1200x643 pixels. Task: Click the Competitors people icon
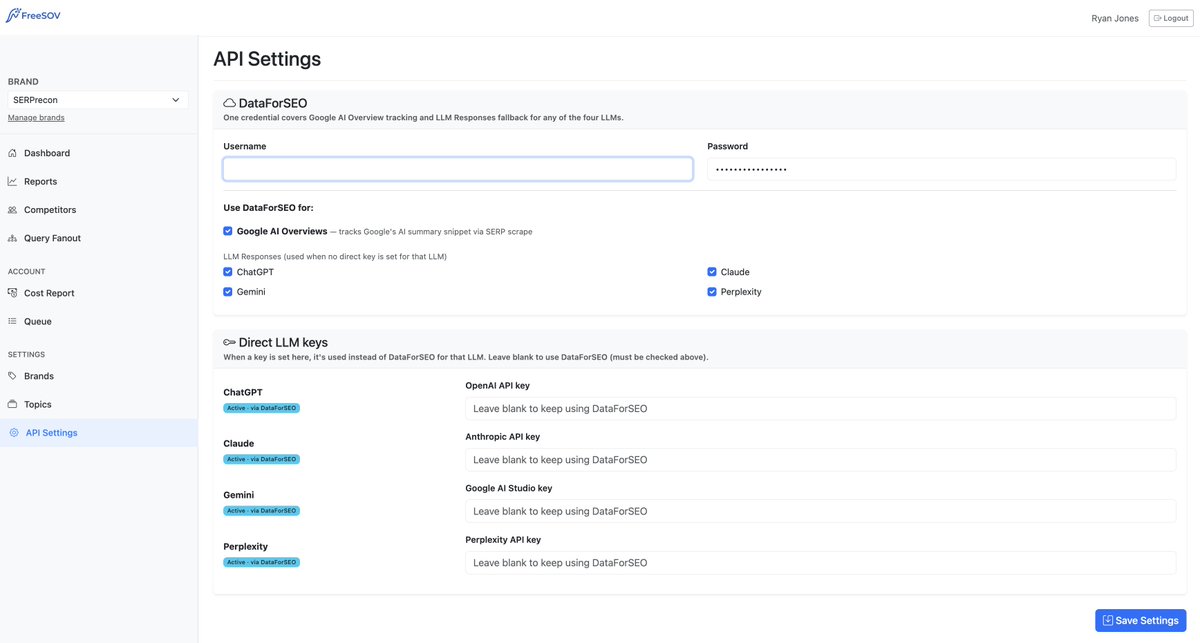[x=13, y=210]
